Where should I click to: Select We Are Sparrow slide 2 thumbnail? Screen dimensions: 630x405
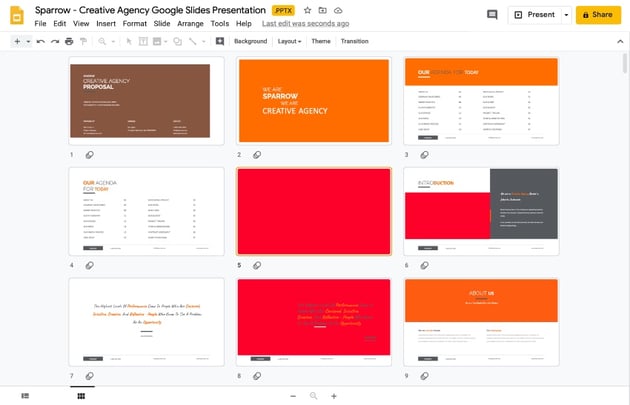tap(314, 101)
